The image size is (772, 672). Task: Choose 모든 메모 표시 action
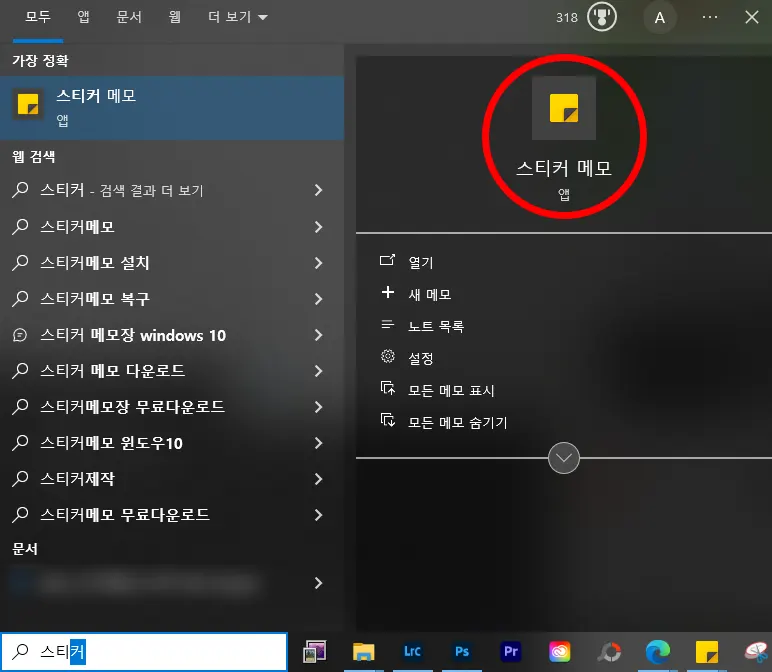tap(451, 390)
